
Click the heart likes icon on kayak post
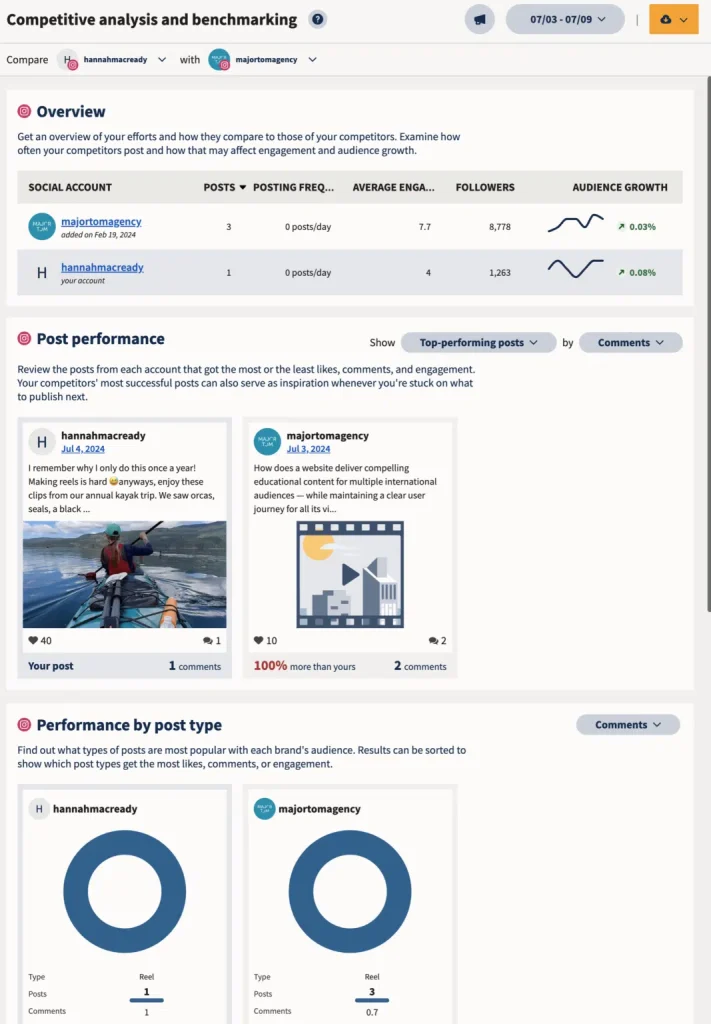tap(33, 640)
